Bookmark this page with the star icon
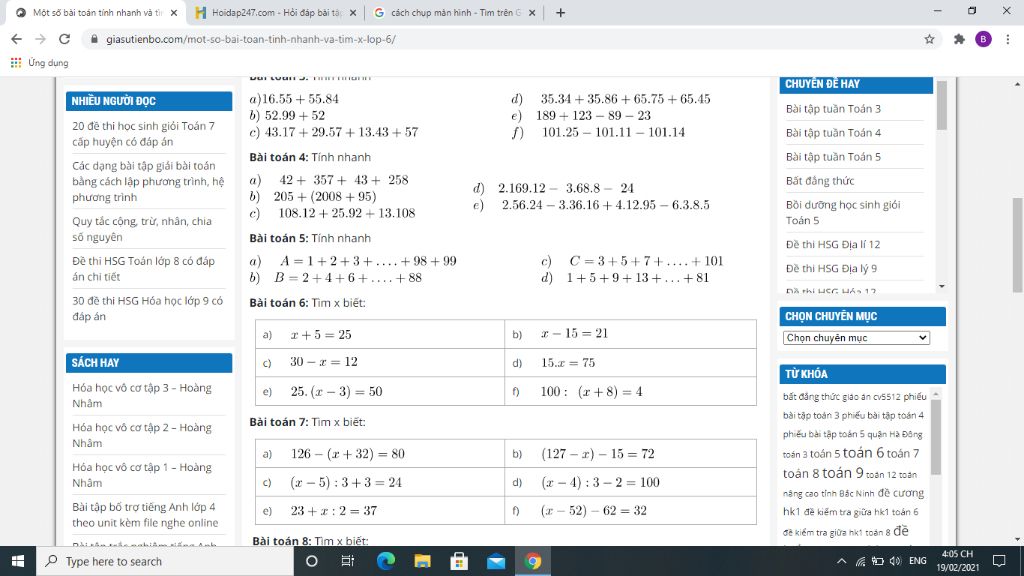The width and height of the screenshot is (1024, 576). point(929,39)
